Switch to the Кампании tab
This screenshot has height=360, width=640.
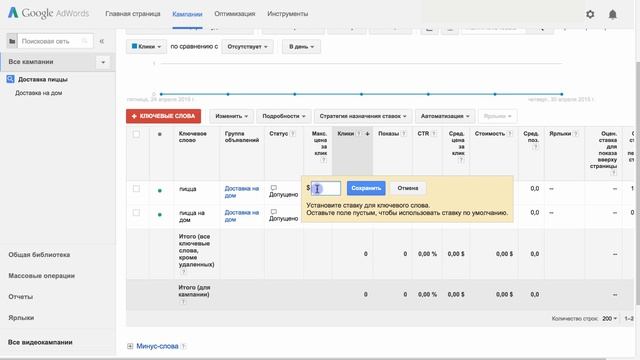coord(187,14)
